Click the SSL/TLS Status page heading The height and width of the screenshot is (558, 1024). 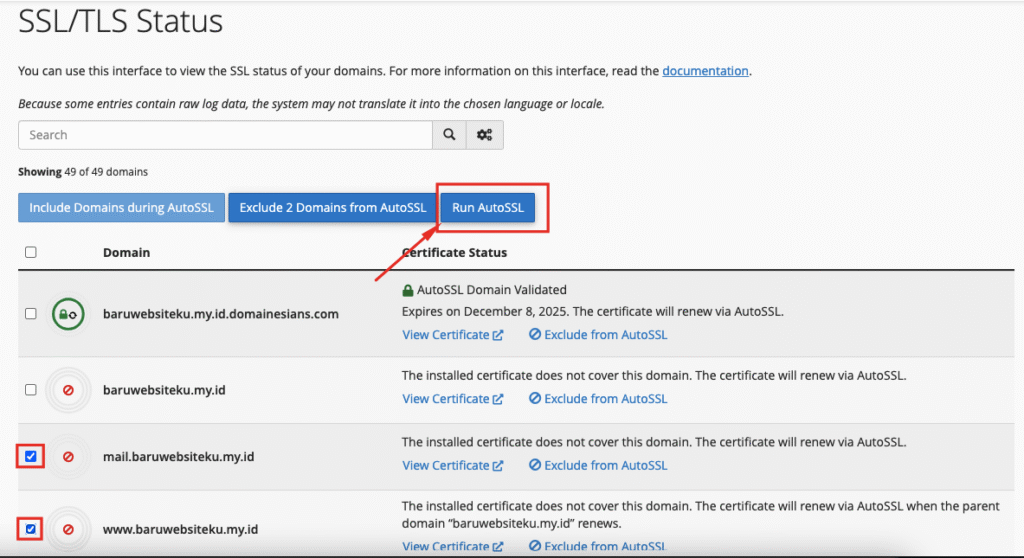[120, 21]
